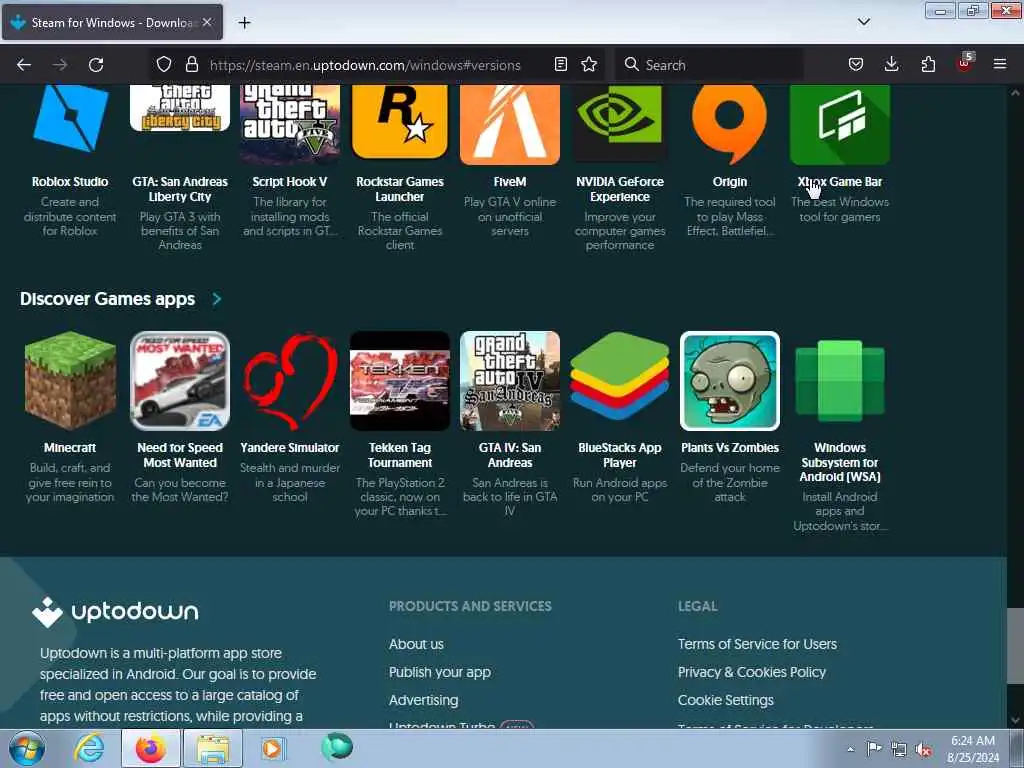Switch to Firefox in the taskbar
This screenshot has width=1024, height=768.
pos(150,748)
